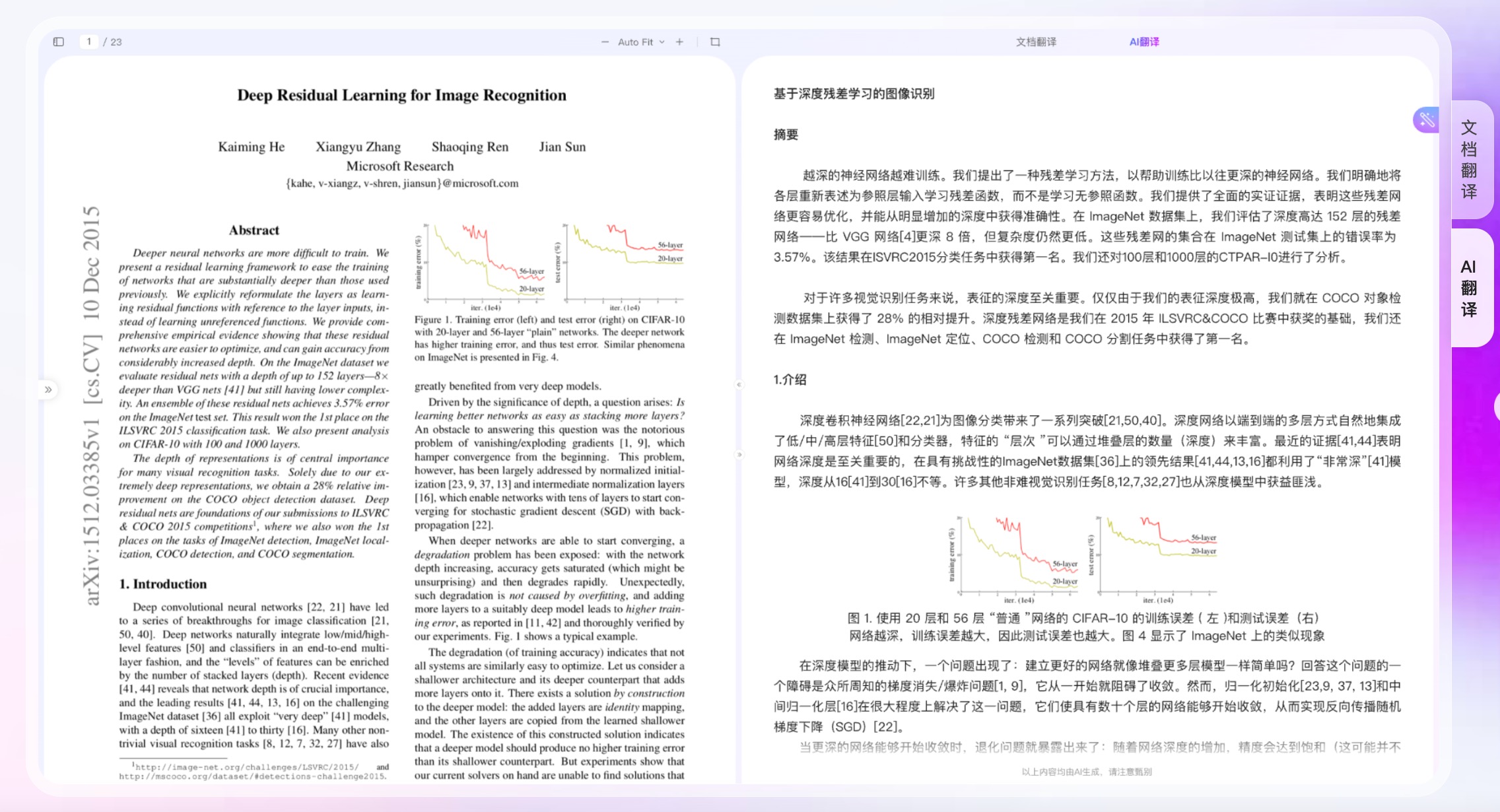This screenshot has width=1500, height=812.
Task: Click the AI disclaimer 以上内容均由AI生成
Action: (1087, 772)
